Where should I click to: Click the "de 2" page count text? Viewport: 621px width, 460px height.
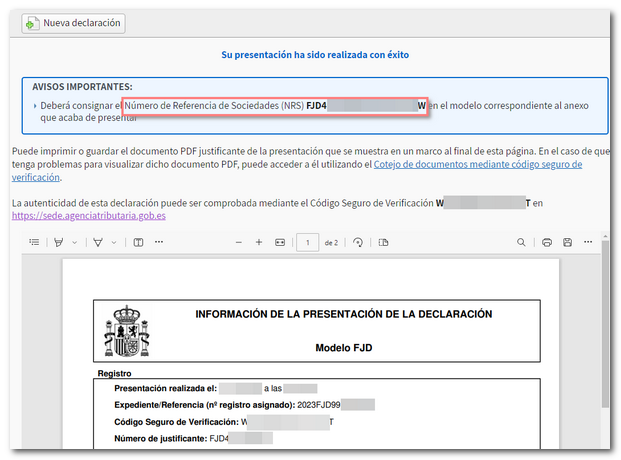click(x=331, y=242)
